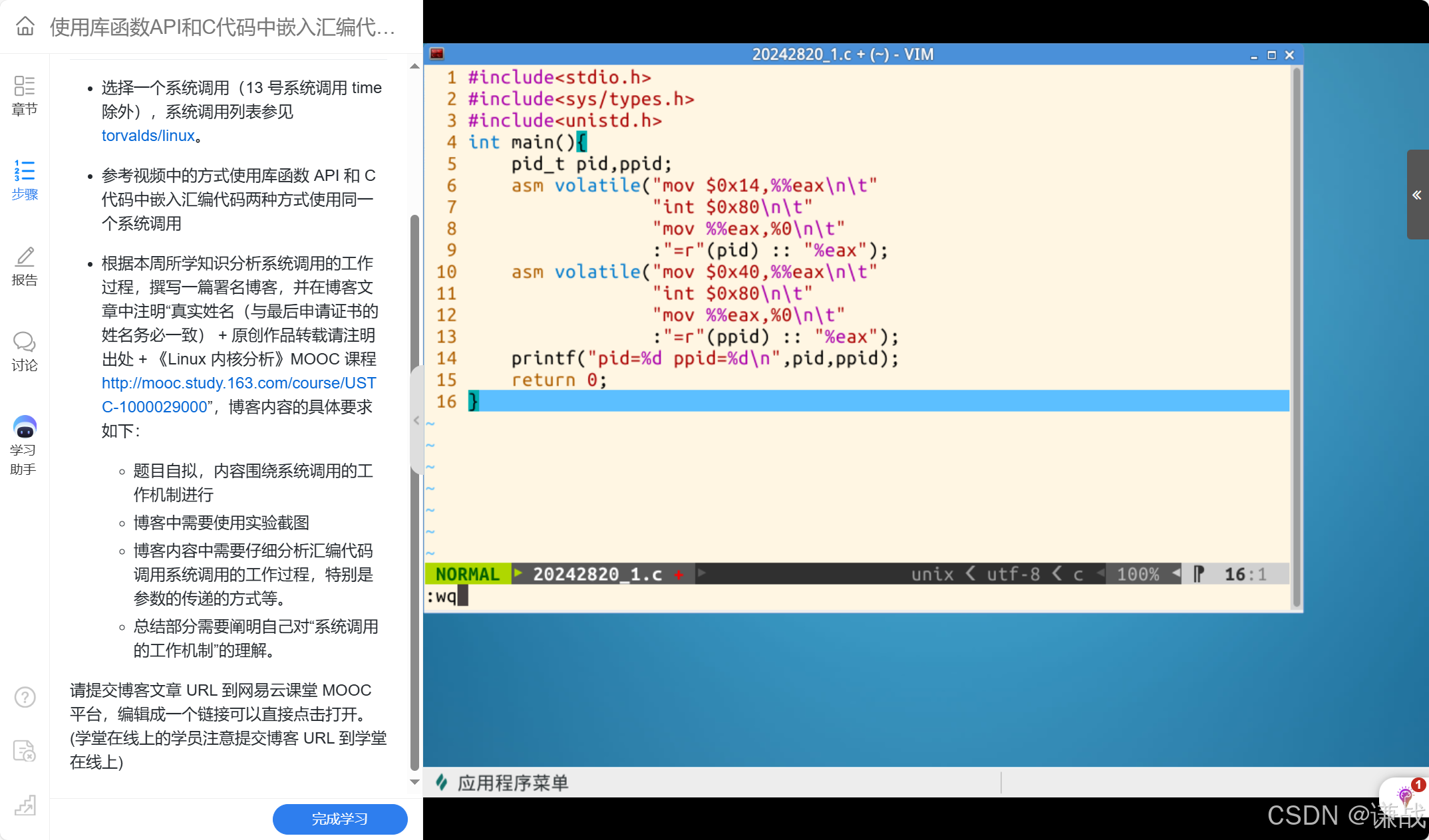Open the 报告 report icon

[x=25, y=265]
